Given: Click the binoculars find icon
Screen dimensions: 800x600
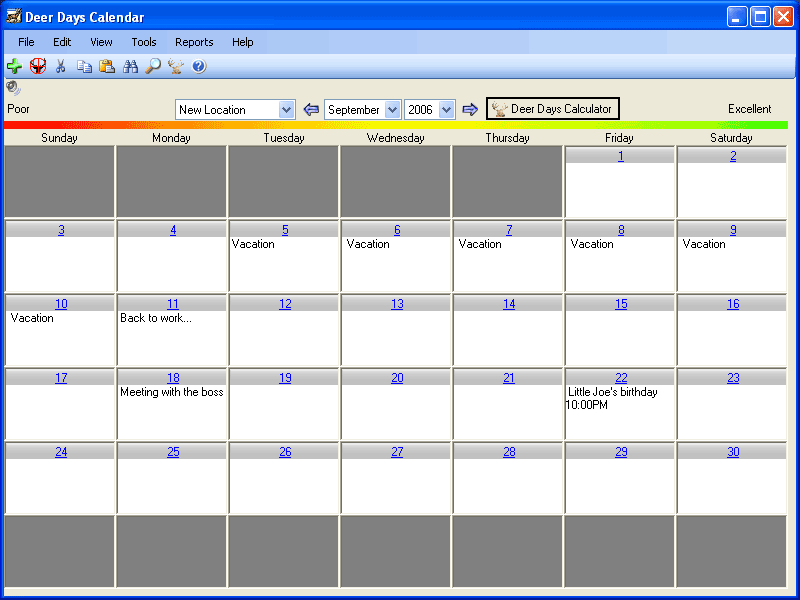Looking at the screenshot, I should (130, 66).
